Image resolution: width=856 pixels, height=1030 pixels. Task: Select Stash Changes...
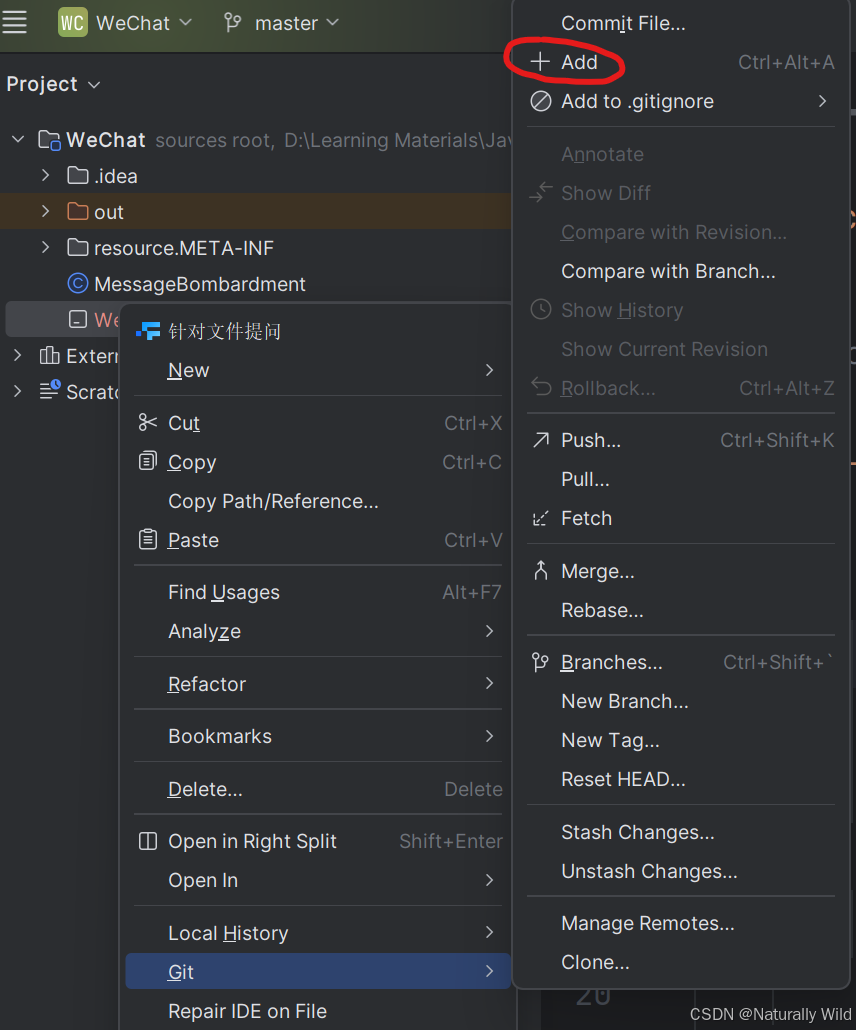click(x=681, y=832)
